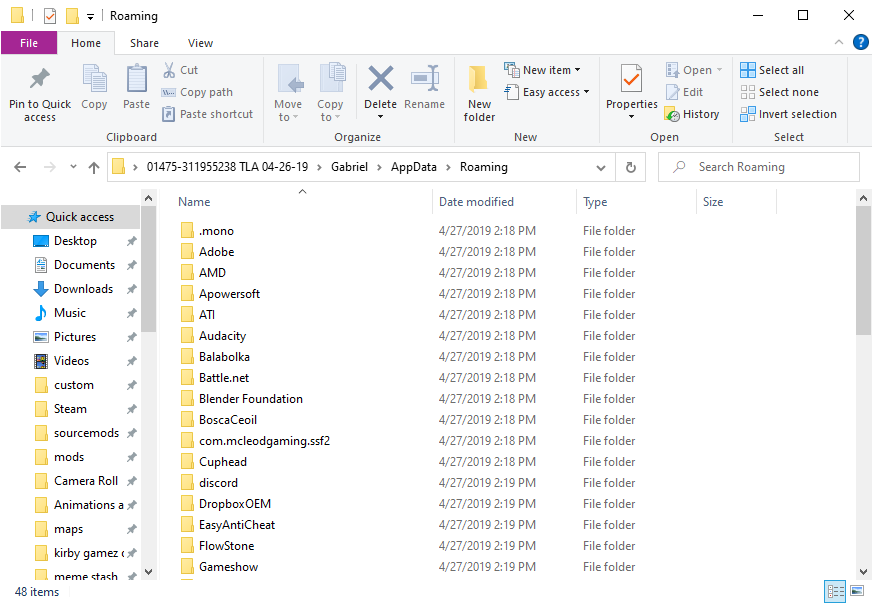Viewport: 873px width, 604px height.
Task: Click Edit in the Open group
Action: [684, 92]
